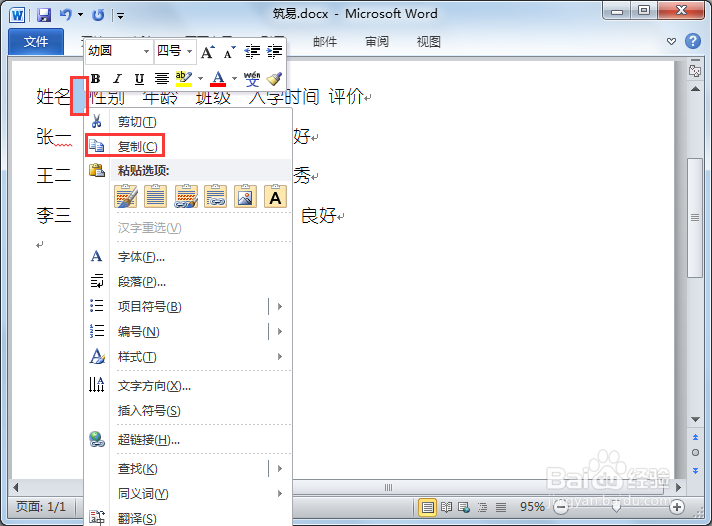712x526 pixels.
Task: Switch to Full Screen Reading view
Action: pyautogui.click(x=446, y=507)
